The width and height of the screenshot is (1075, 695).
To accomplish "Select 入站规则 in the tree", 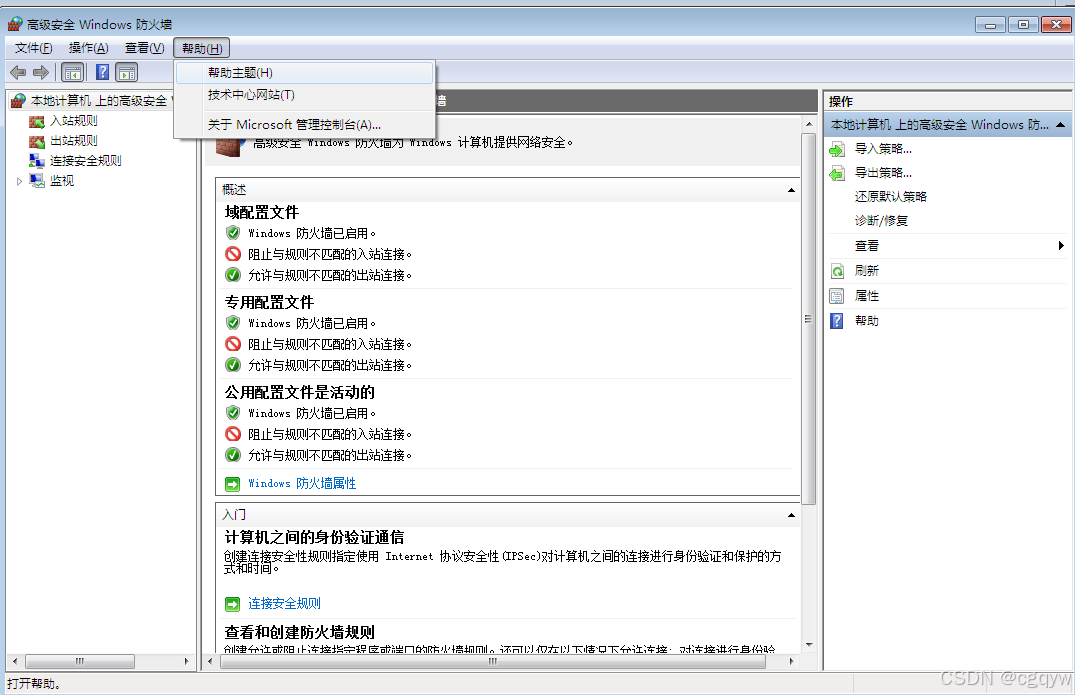I will point(74,121).
